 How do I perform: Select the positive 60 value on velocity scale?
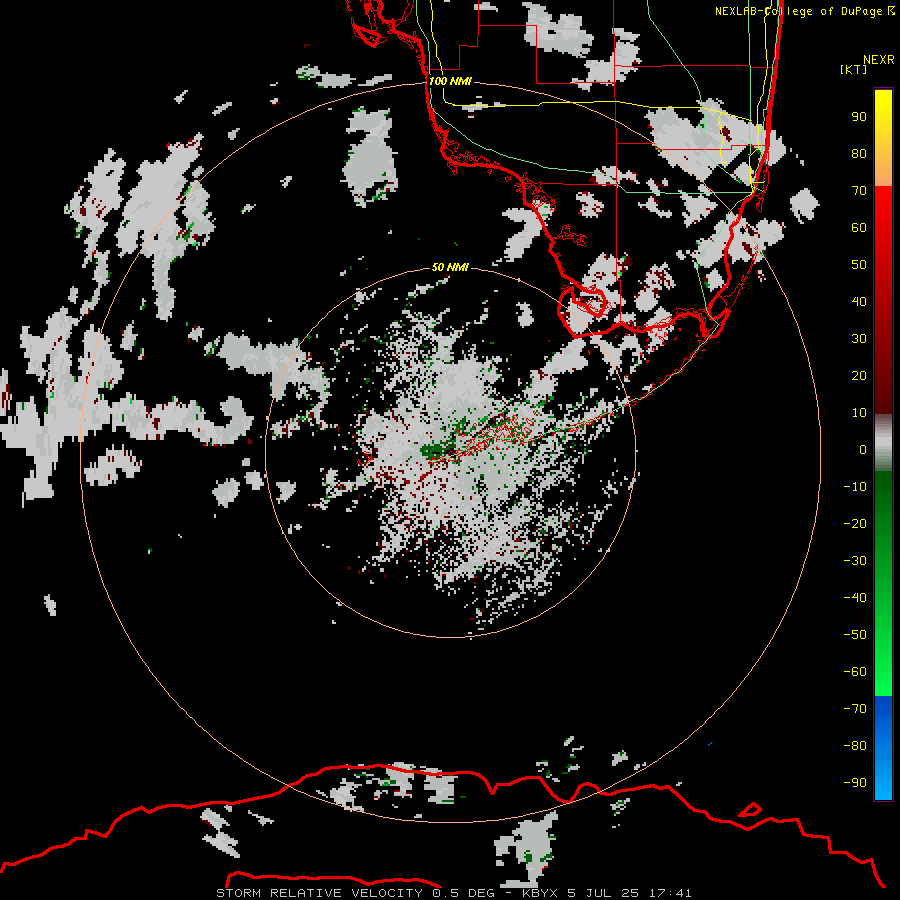[x=859, y=228]
